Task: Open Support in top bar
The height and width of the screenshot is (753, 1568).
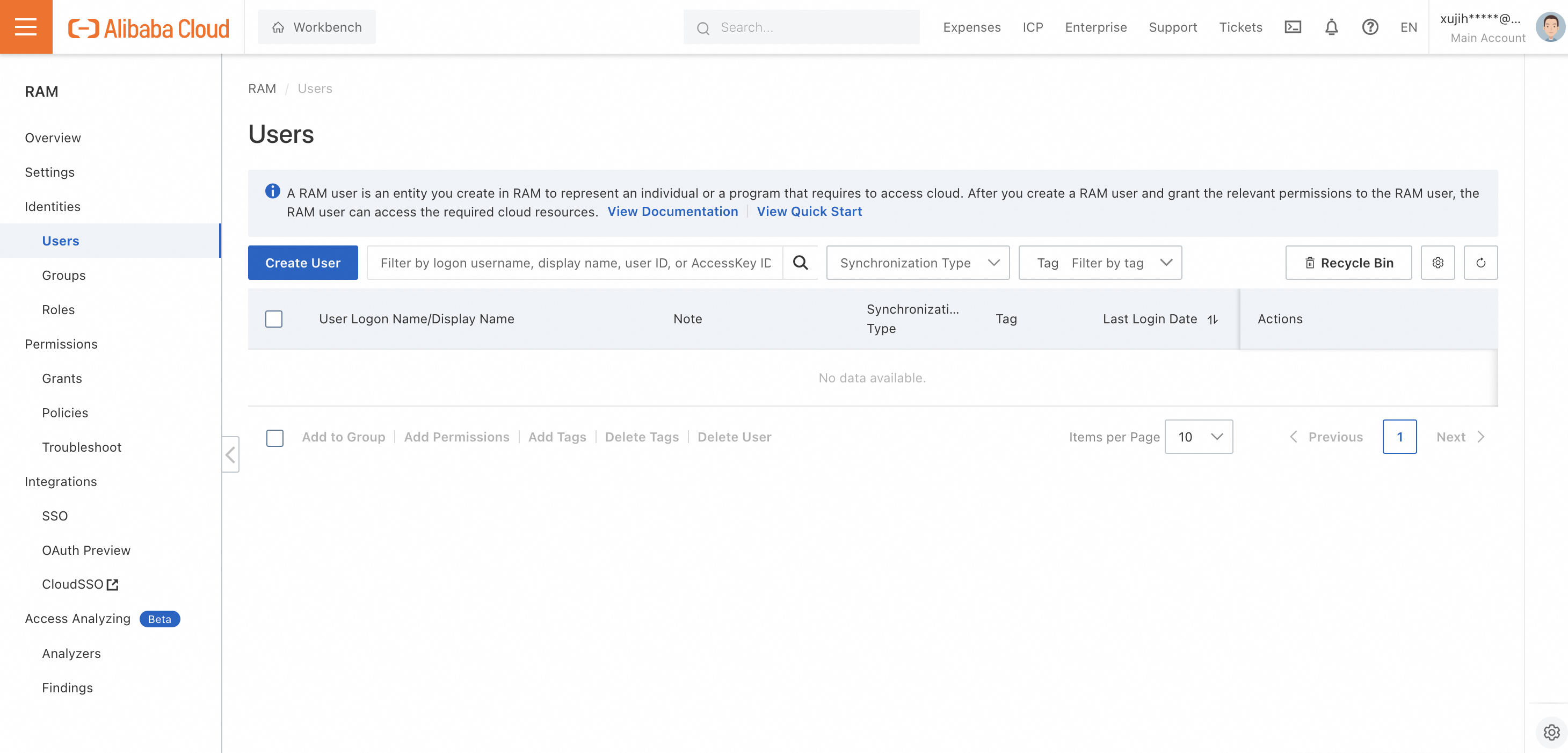Action: [x=1172, y=27]
